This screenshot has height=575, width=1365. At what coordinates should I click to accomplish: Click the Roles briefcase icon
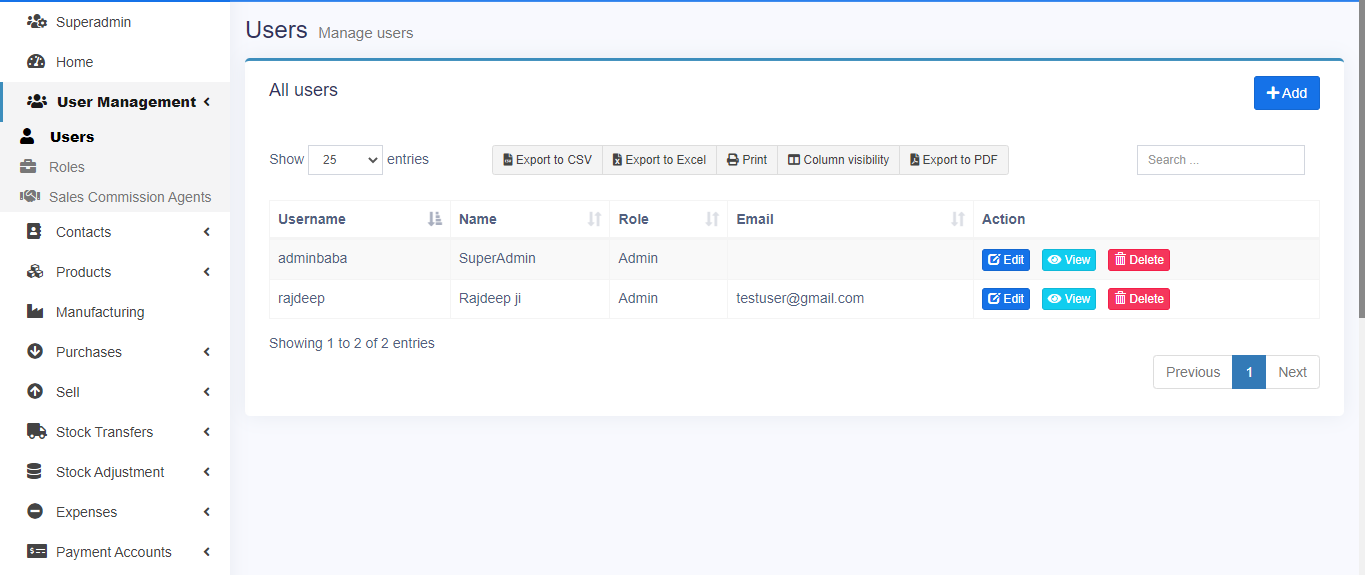click(x=29, y=167)
